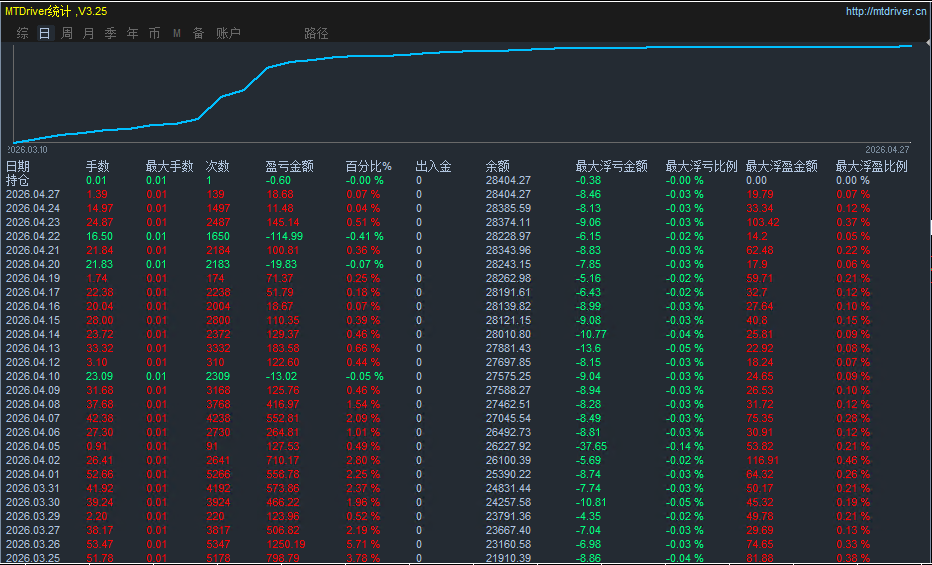Click lot size 52.66
Screen dimensions: 932x565
pos(100,474)
